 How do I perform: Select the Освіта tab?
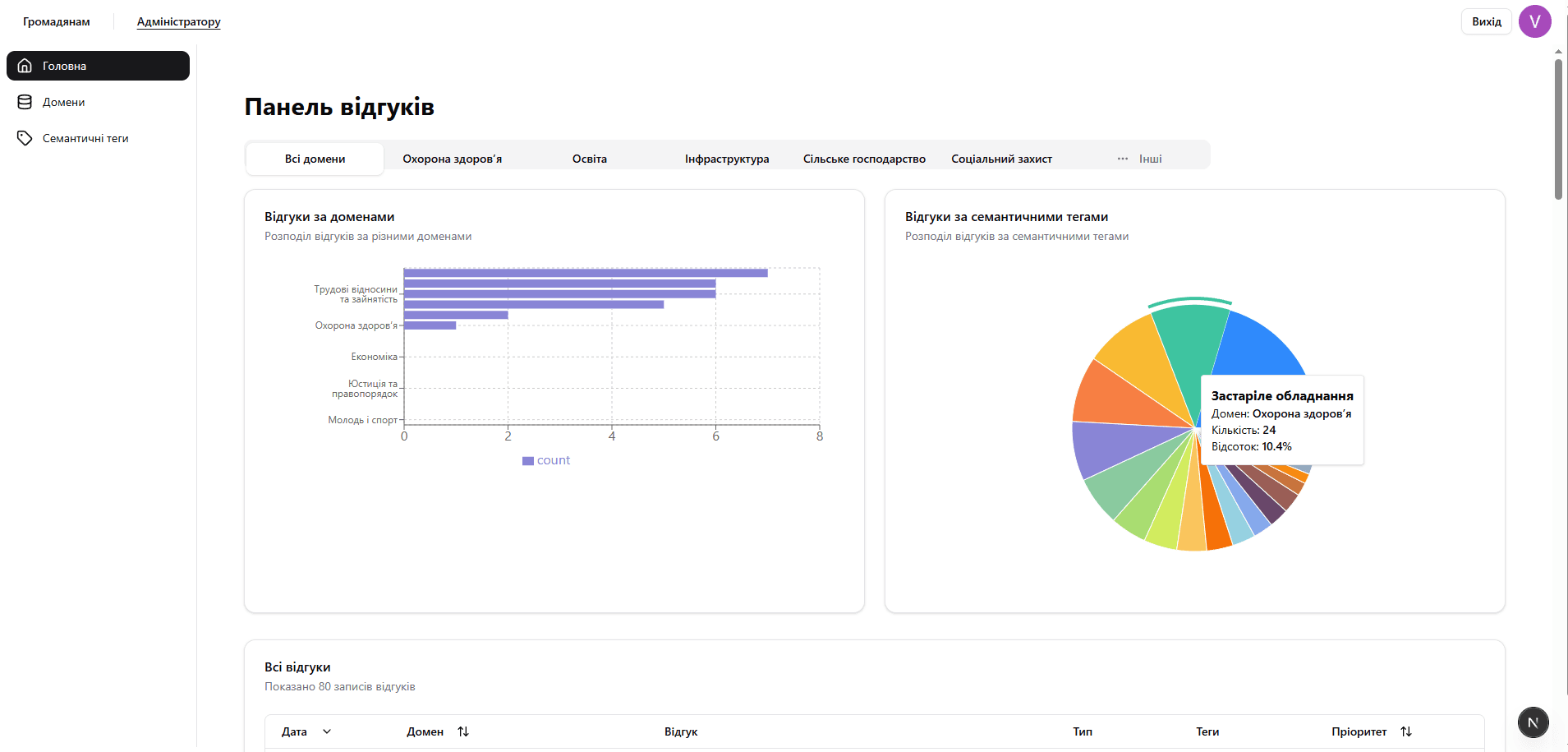point(589,159)
